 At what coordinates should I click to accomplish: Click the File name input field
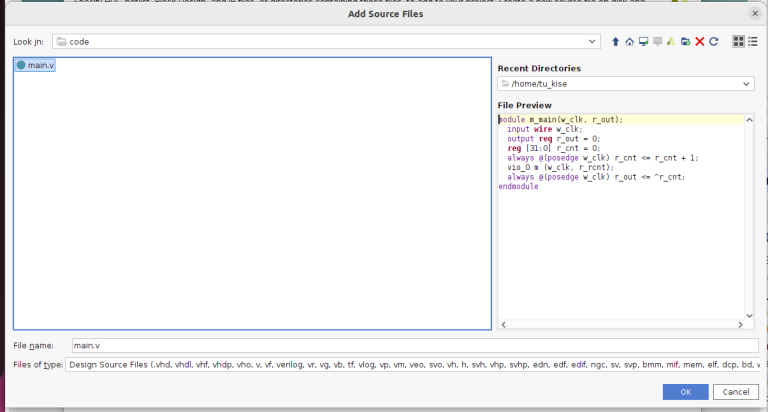click(x=410, y=345)
